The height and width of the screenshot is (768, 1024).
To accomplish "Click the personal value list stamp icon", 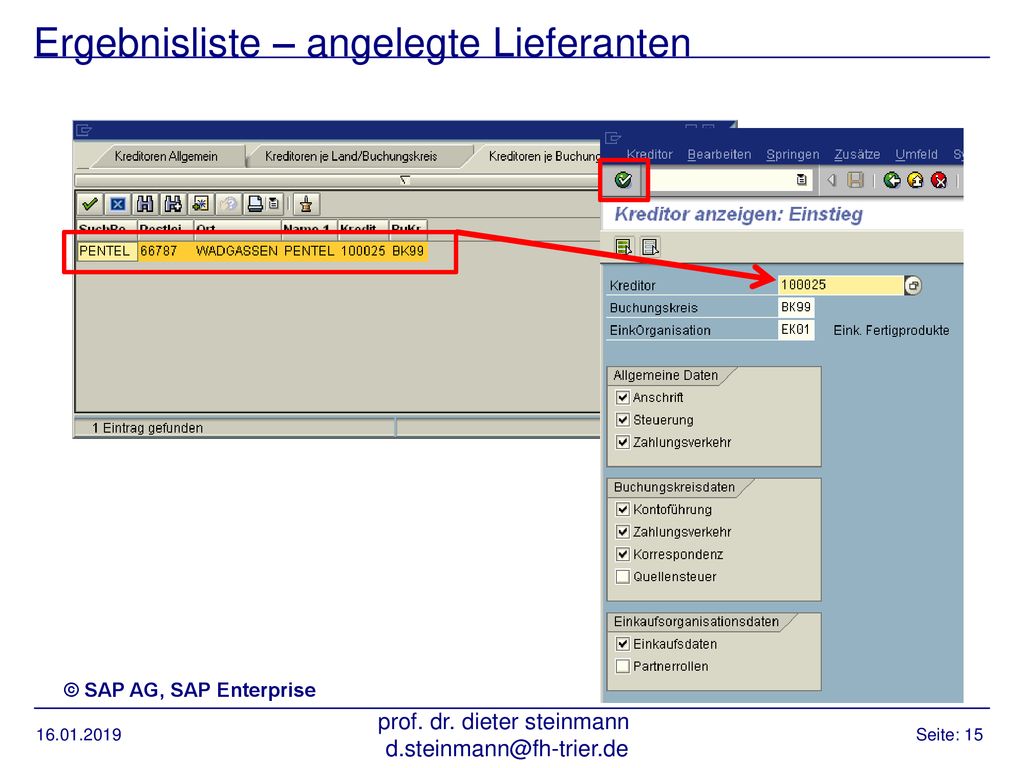I will click(306, 204).
